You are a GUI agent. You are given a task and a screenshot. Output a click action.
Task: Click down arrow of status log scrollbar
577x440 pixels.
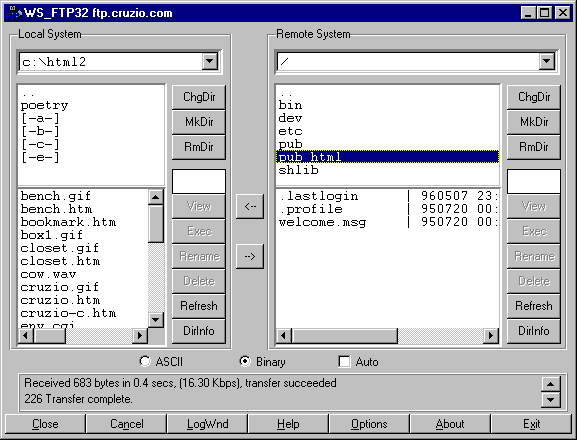(x=551, y=400)
